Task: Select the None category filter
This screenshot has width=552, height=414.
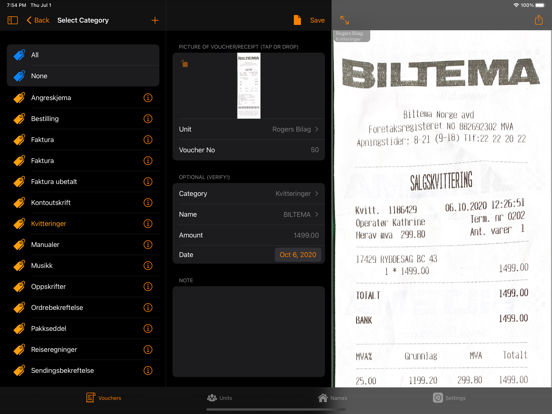Action: 83,76
